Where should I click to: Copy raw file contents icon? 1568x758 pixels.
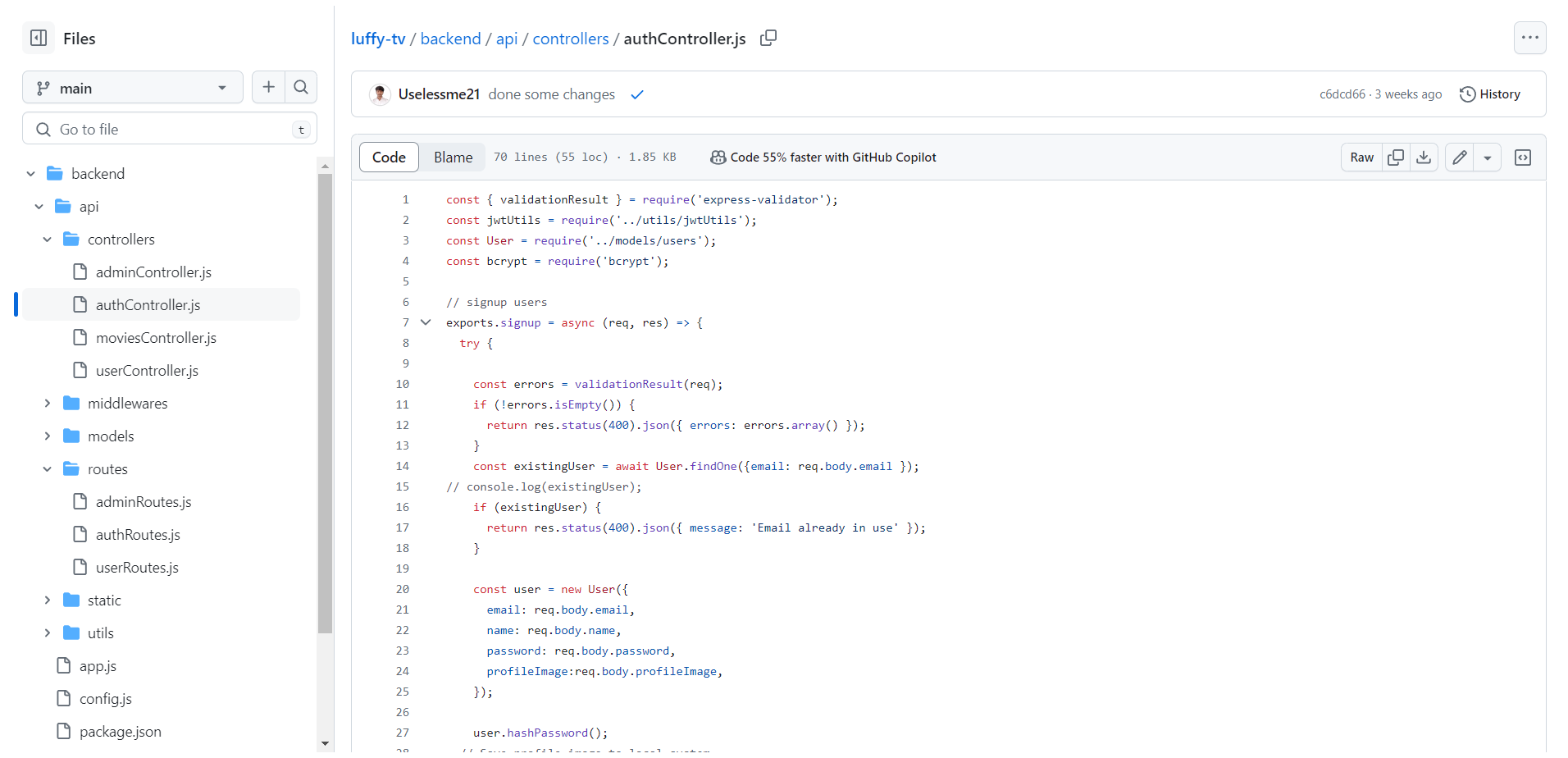(x=1395, y=158)
